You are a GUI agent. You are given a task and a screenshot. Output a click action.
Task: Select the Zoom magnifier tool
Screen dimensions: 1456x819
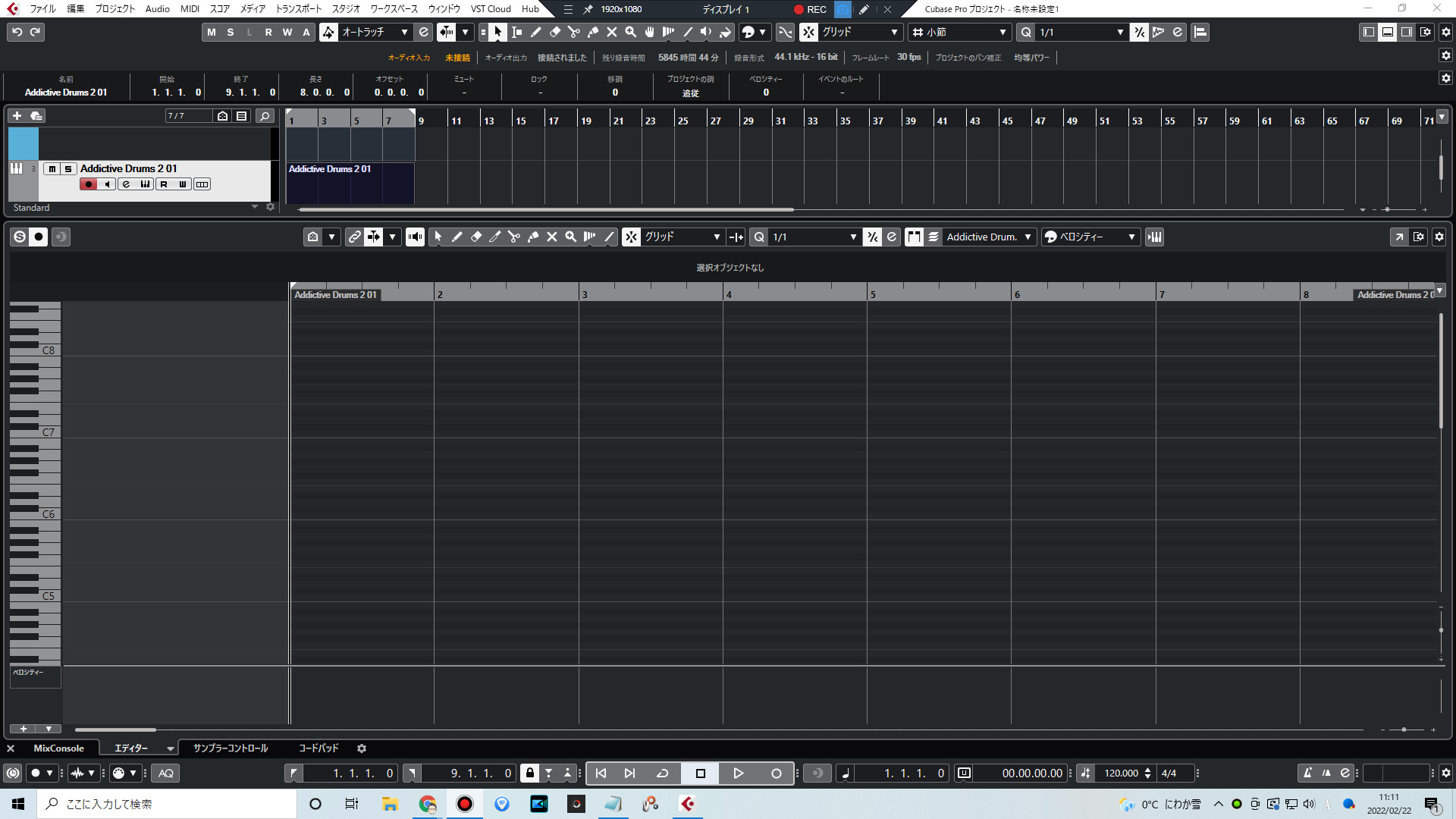click(x=630, y=32)
